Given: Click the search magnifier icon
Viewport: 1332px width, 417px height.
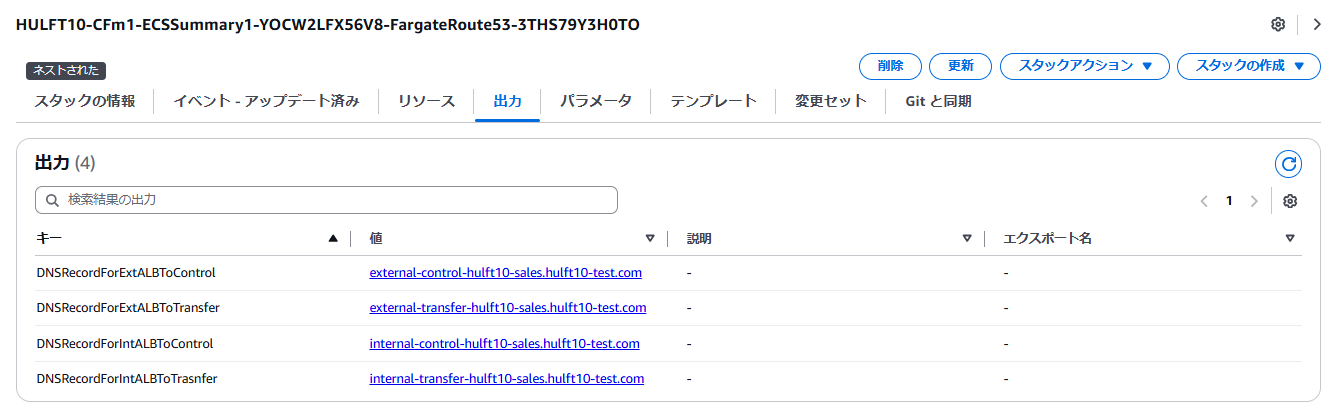Looking at the screenshot, I should tap(53, 200).
